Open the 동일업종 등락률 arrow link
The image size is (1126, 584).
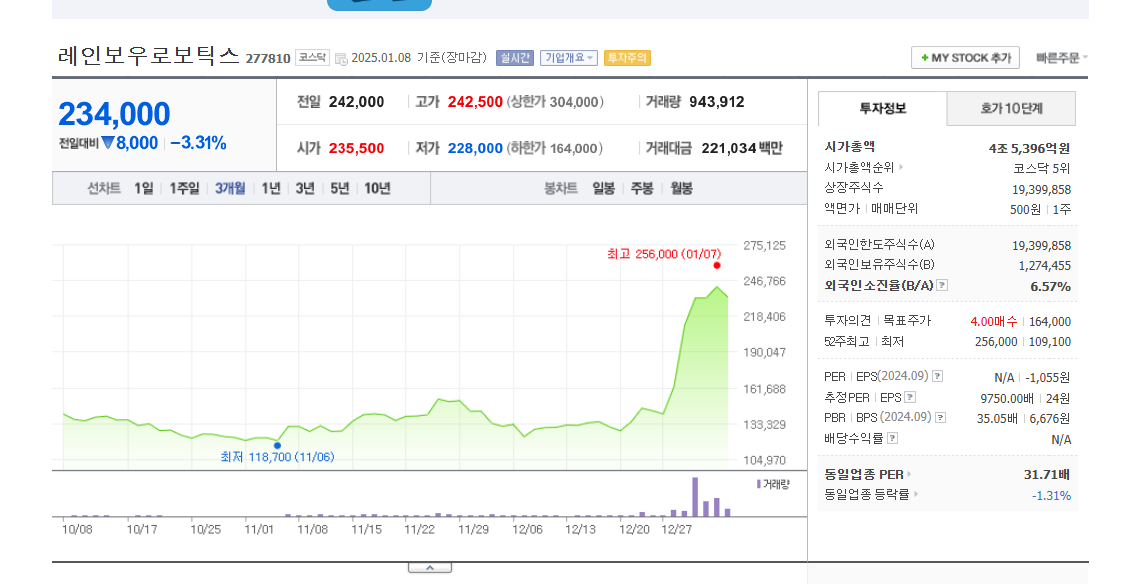pyautogui.click(x=916, y=494)
